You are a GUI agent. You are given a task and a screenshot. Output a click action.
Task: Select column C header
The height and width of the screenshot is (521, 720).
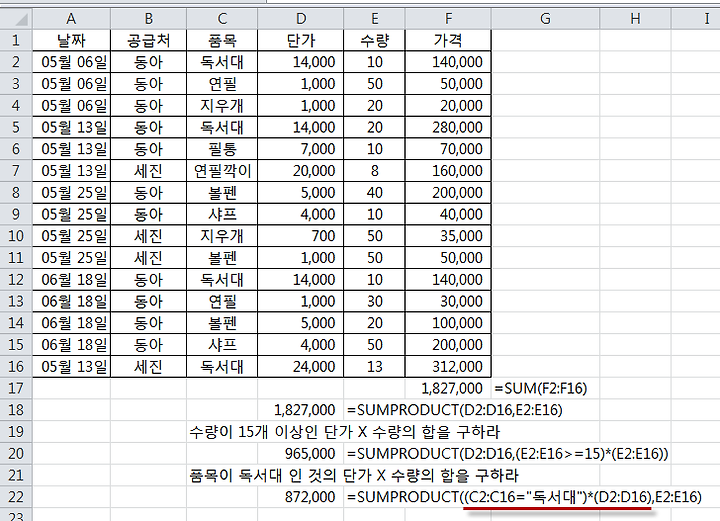click(222, 19)
